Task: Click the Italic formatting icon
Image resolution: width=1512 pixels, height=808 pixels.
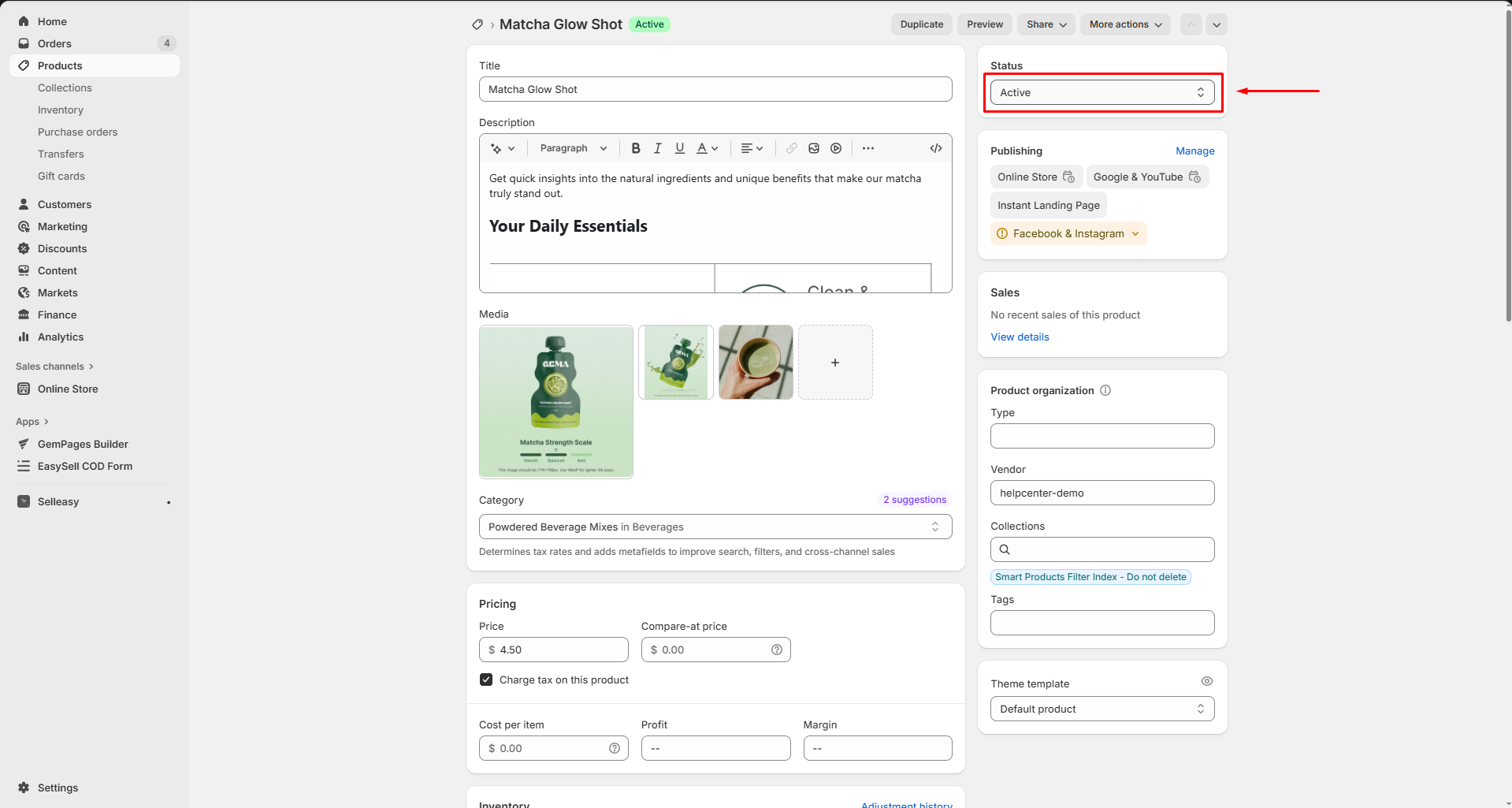Action: [658, 148]
